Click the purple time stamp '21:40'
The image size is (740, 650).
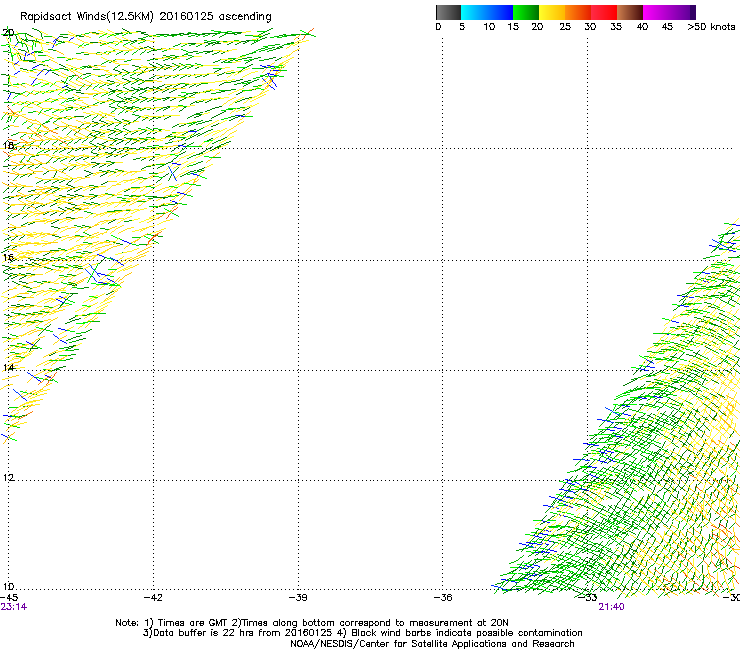point(611,607)
